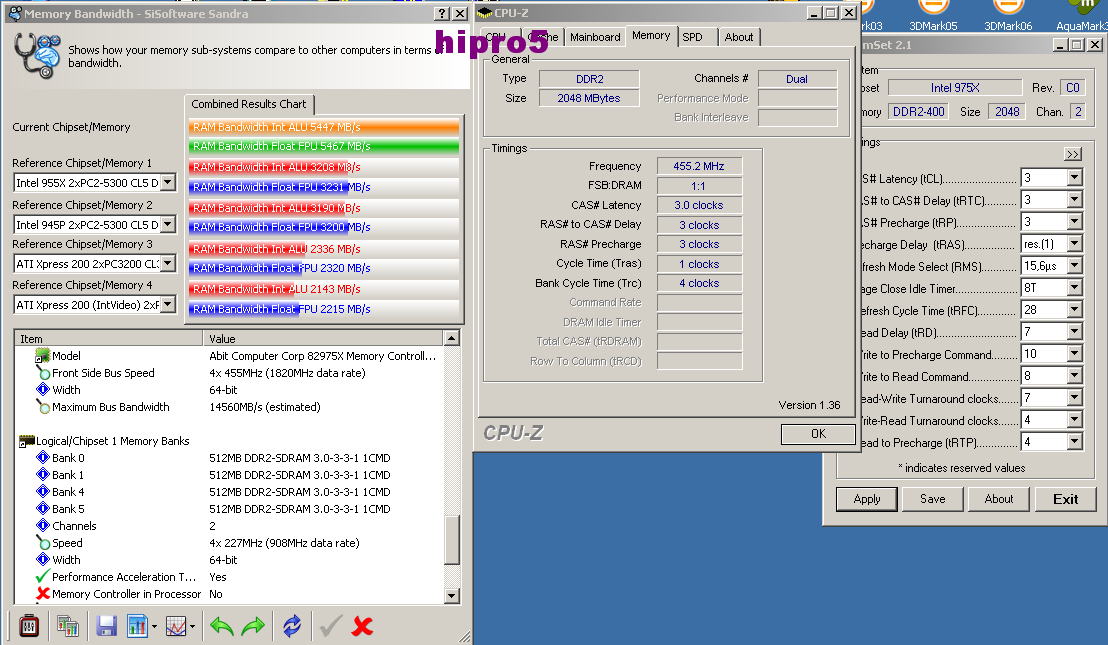Click the red X cancel icon
Screen dimensions: 1108x645
coord(363,626)
